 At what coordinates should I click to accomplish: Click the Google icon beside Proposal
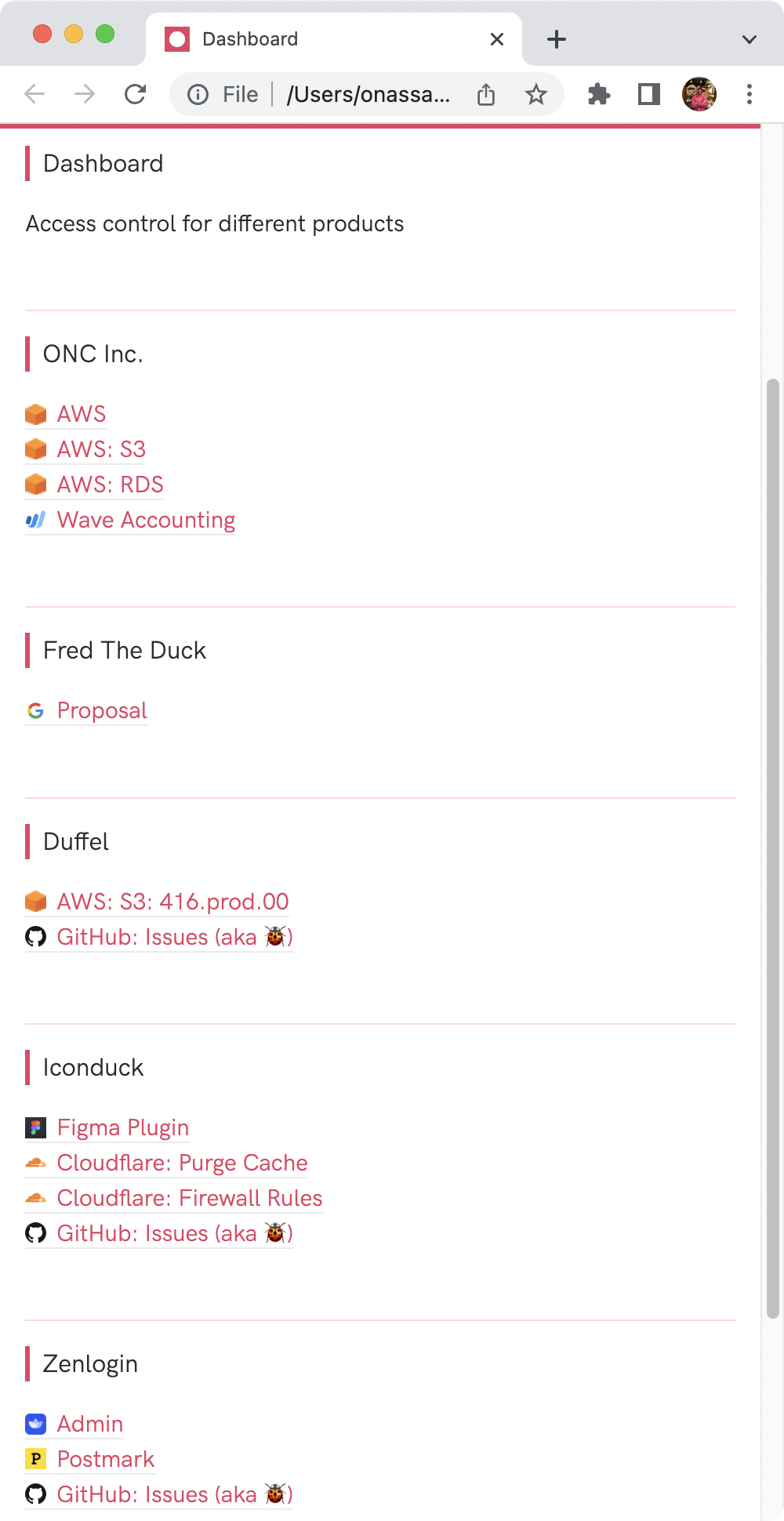[35, 711]
